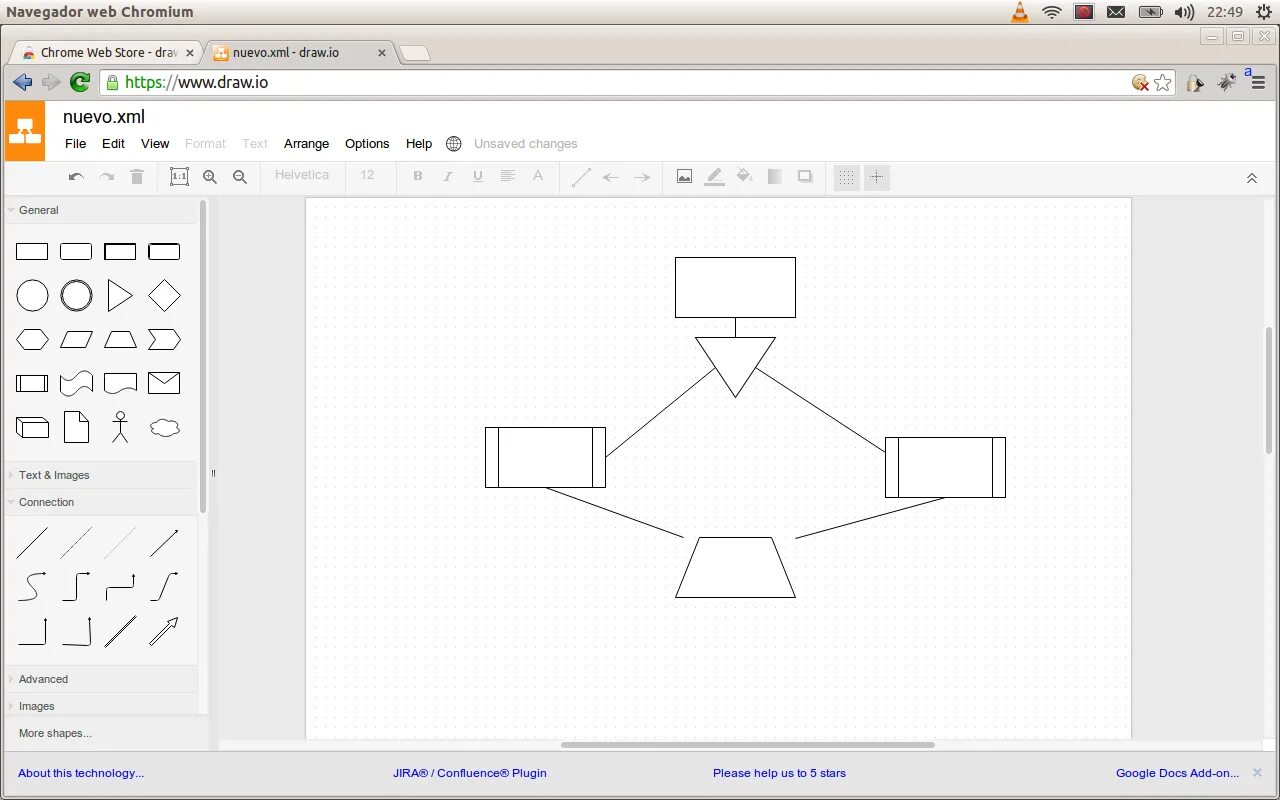This screenshot has width=1280, height=800.
Task: Choose the line end arrow icon
Action: coord(642,177)
